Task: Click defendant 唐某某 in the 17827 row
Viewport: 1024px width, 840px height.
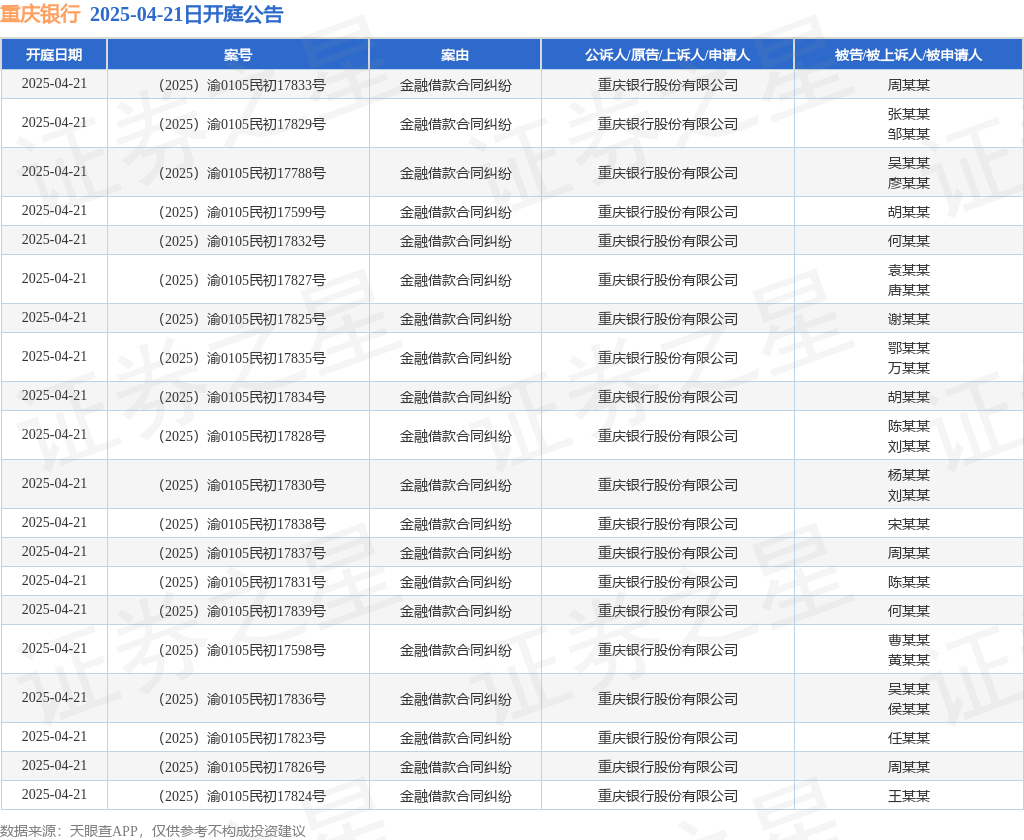Action: tap(908, 290)
